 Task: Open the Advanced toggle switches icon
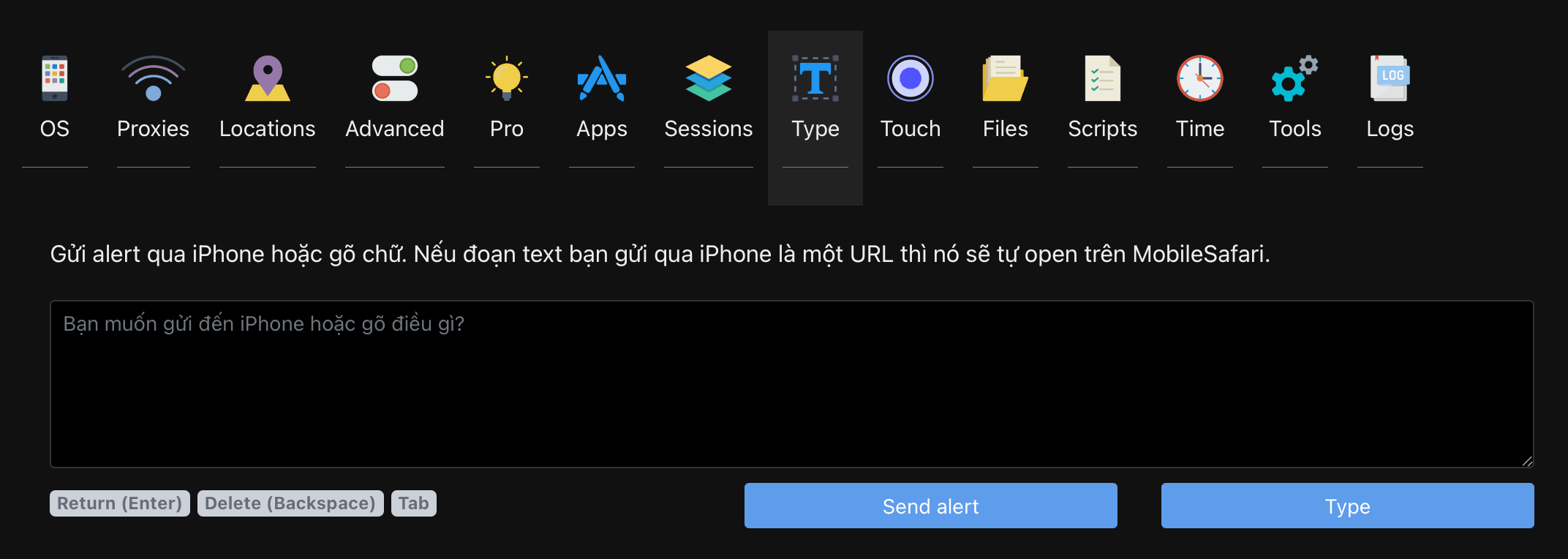point(395,78)
